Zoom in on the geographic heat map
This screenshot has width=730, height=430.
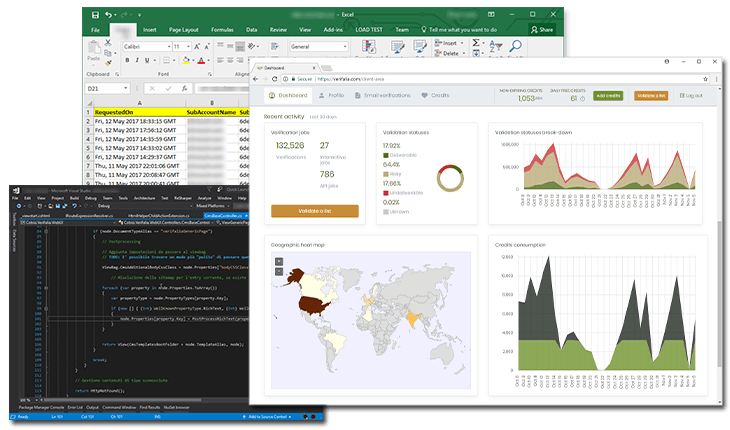click(278, 262)
